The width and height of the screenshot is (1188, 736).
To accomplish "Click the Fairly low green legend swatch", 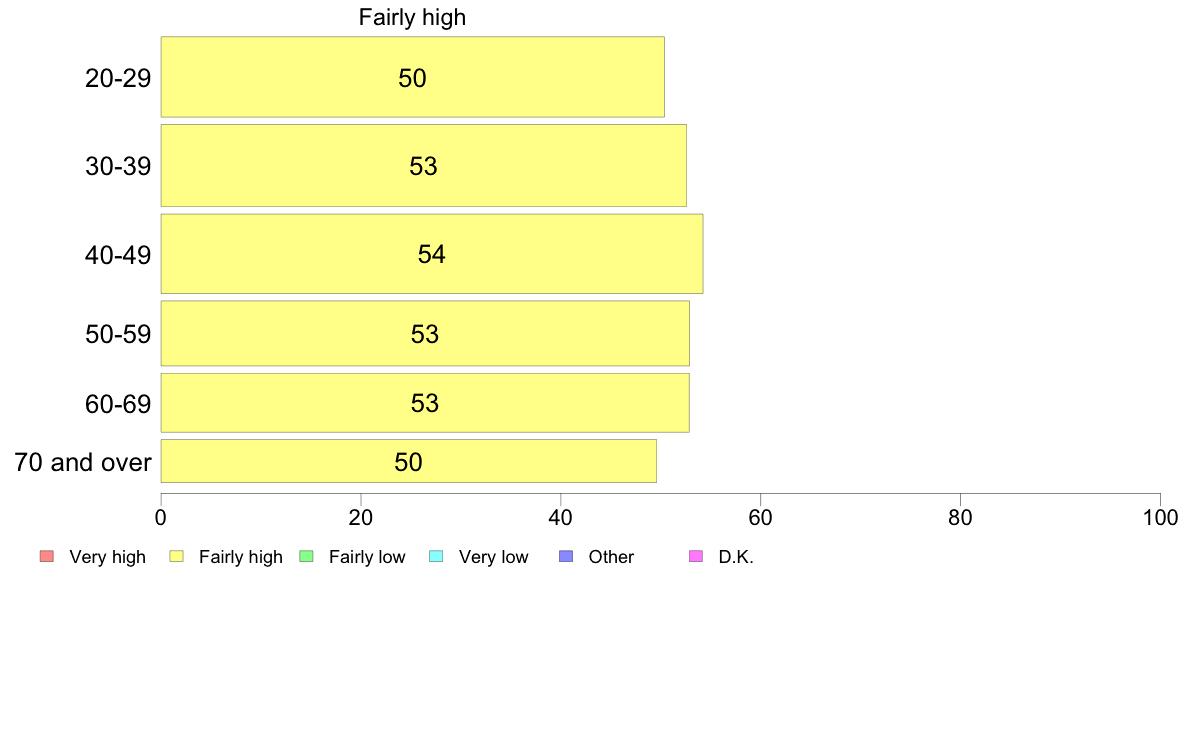I will [x=307, y=556].
